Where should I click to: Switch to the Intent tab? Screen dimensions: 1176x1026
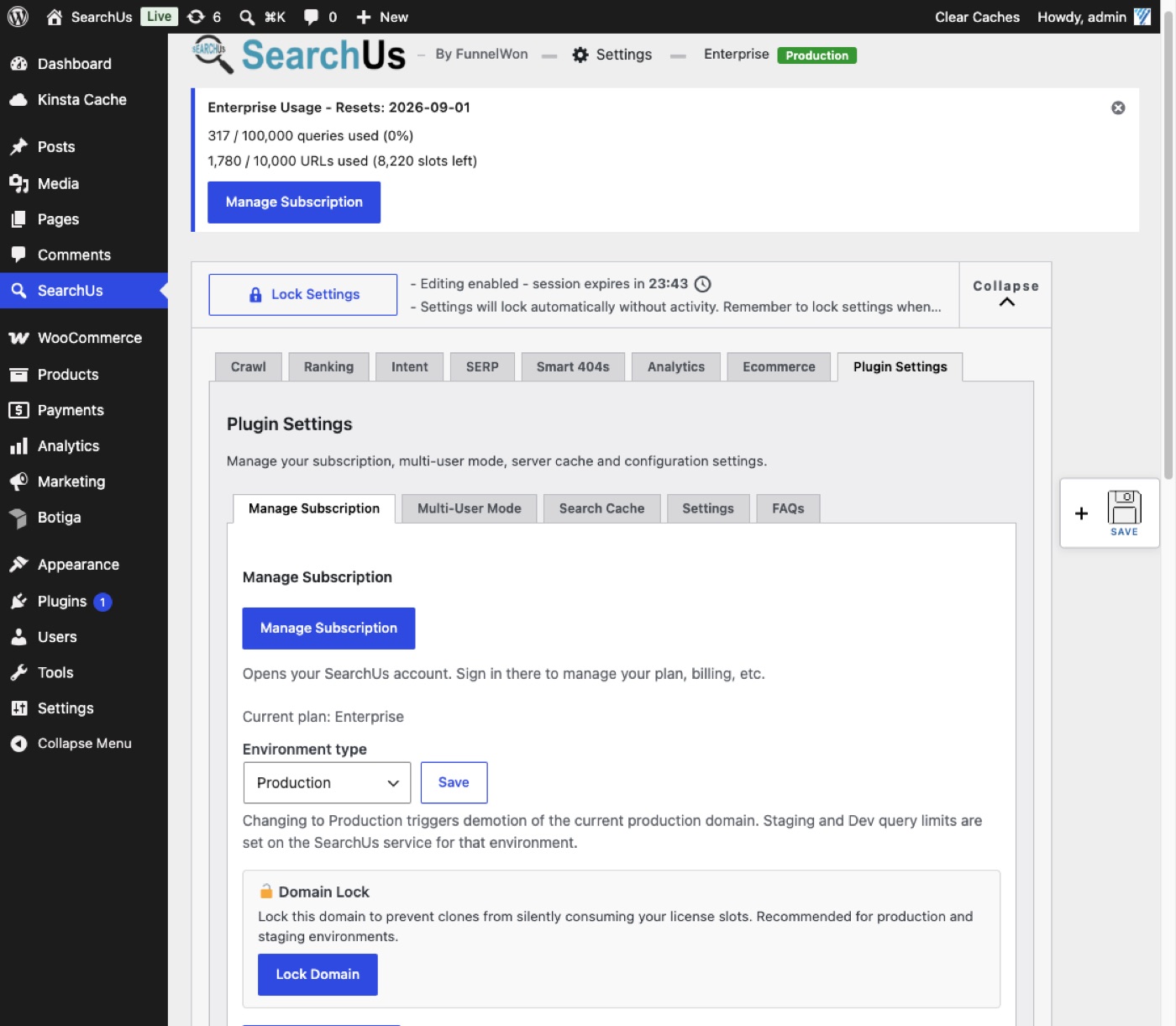tap(410, 367)
